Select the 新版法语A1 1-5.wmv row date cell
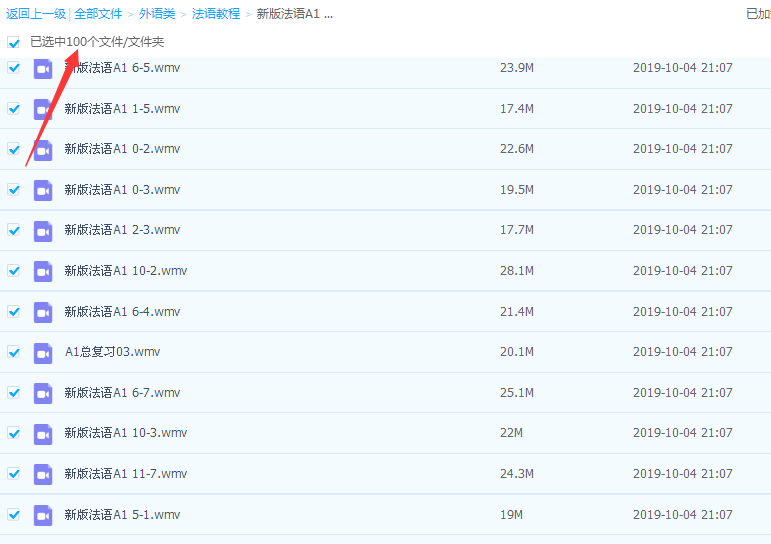771x544 pixels. 682,109
